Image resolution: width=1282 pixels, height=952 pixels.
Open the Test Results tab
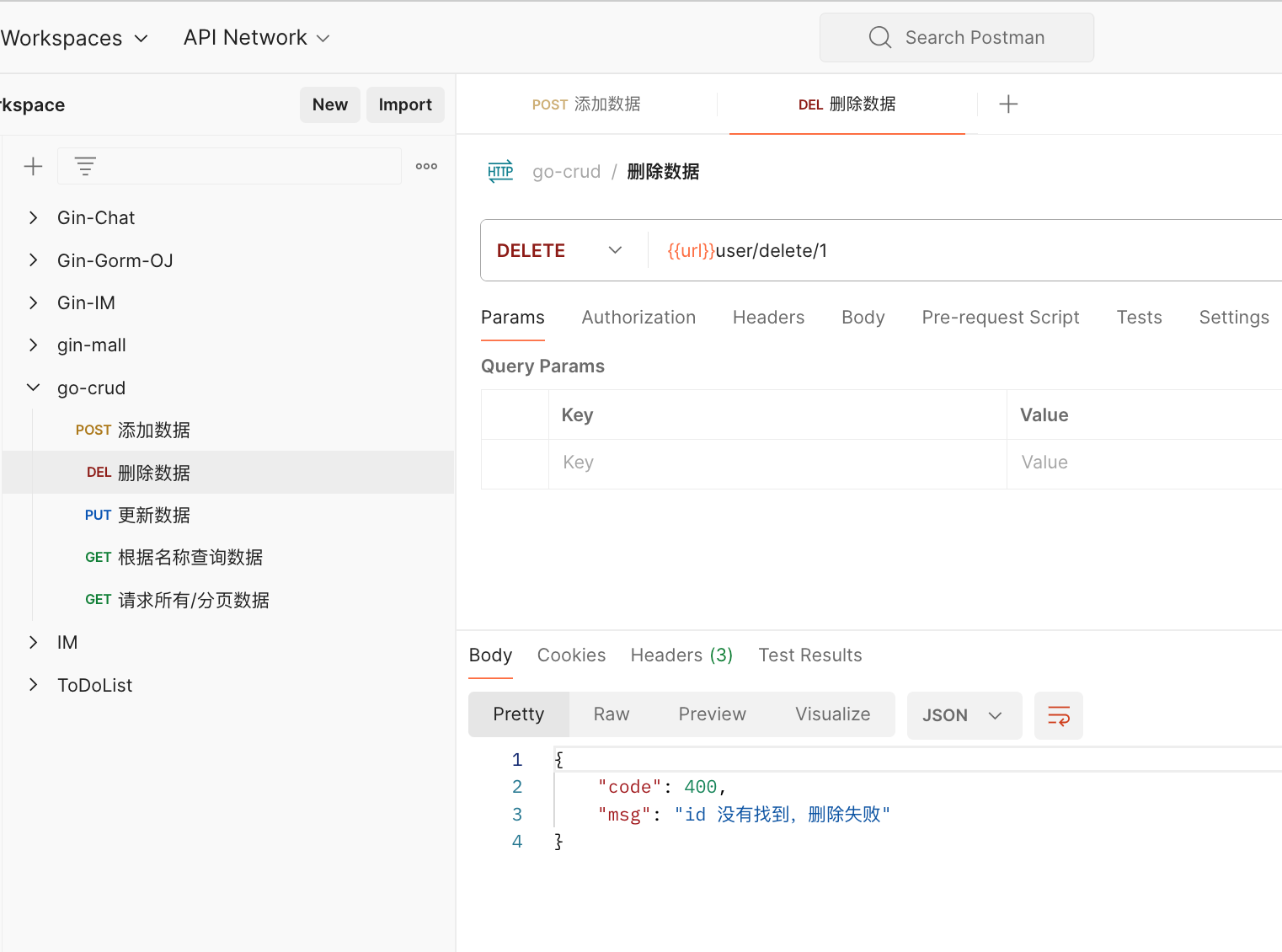click(810, 655)
